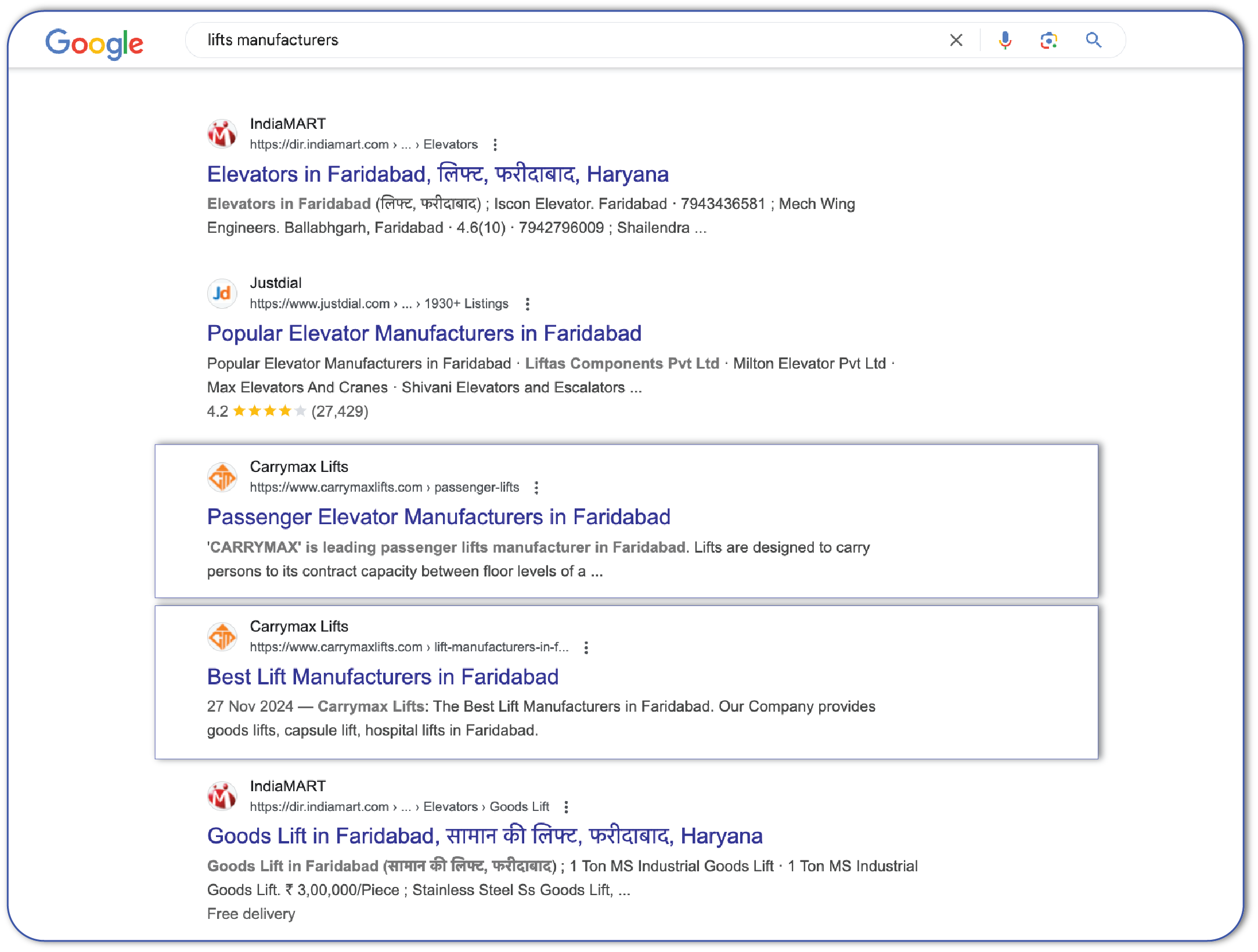Click IndiaMART favicon on Elevators in Faridabad result
This screenshot has height=952, width=1258.
pos(222,134)
